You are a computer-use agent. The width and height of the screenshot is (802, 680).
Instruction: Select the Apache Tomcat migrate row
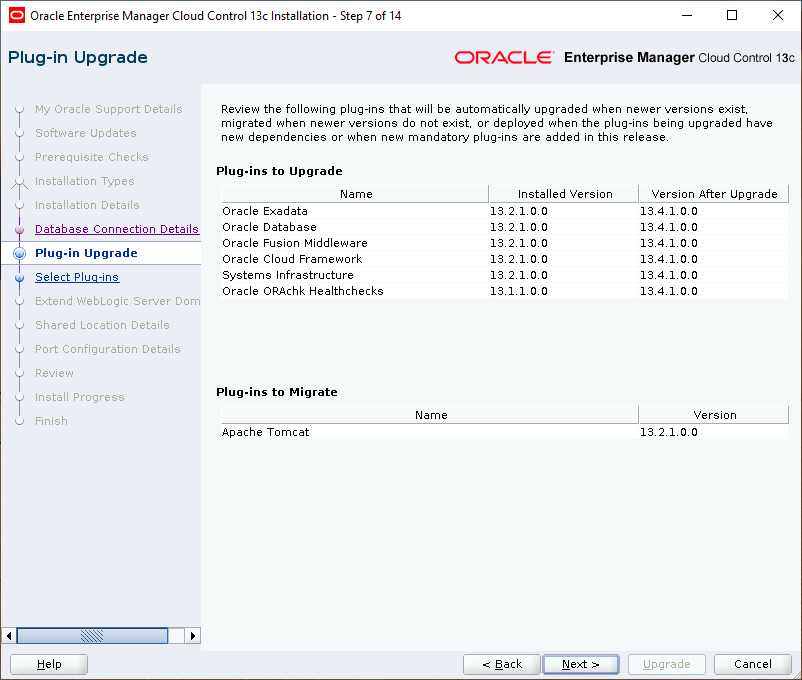[x=505, y=432]
